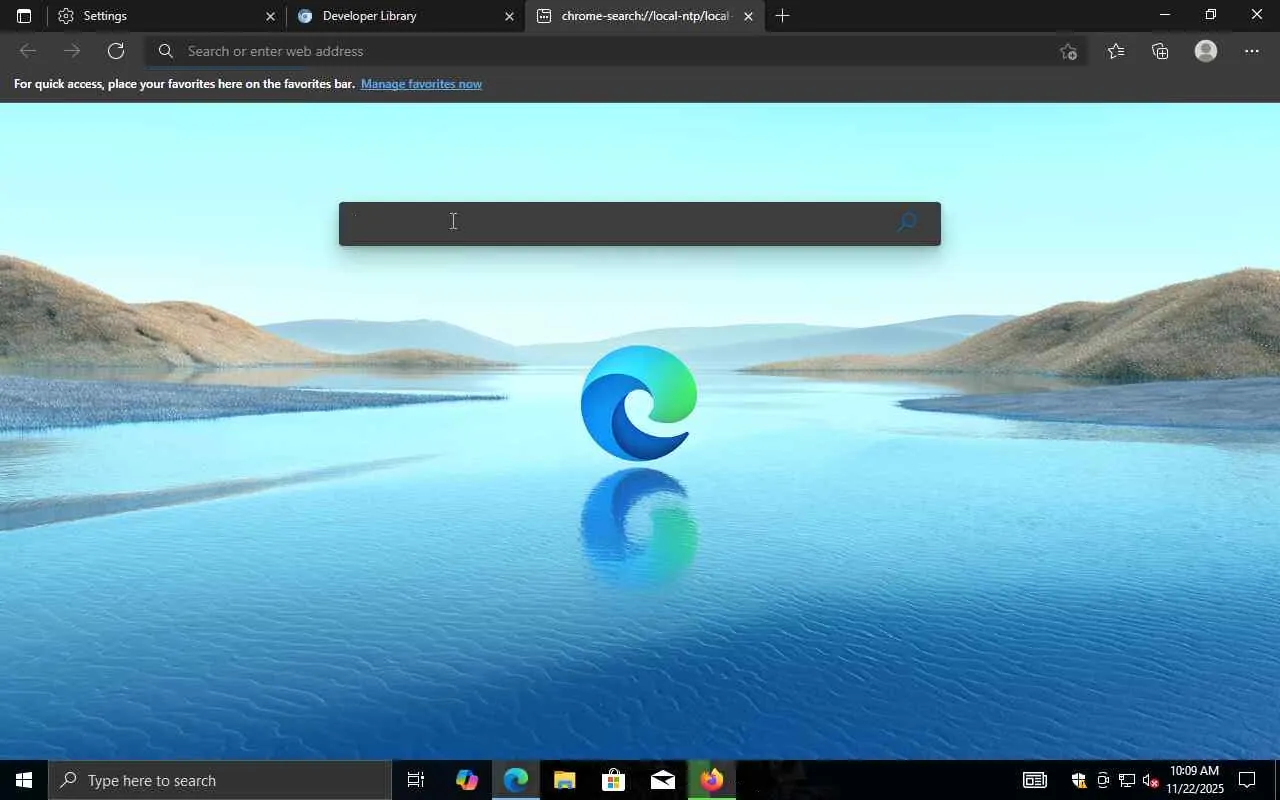Open the Windows Start menu
Image resolution: width=1280 pixels, height=800 pixels.
point(24,780)
